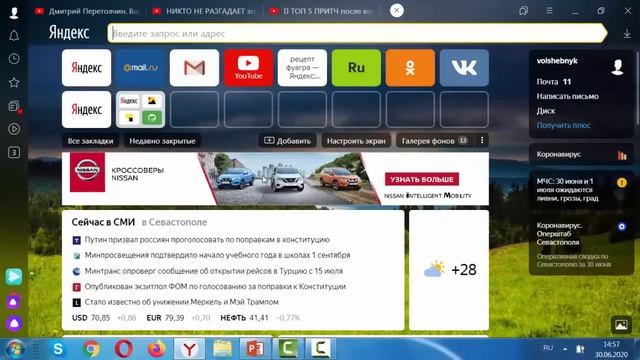Viewport: 640px width, 360px height.
Task: Open the browsing history clock icon
Action: click(x=14, y=59)
